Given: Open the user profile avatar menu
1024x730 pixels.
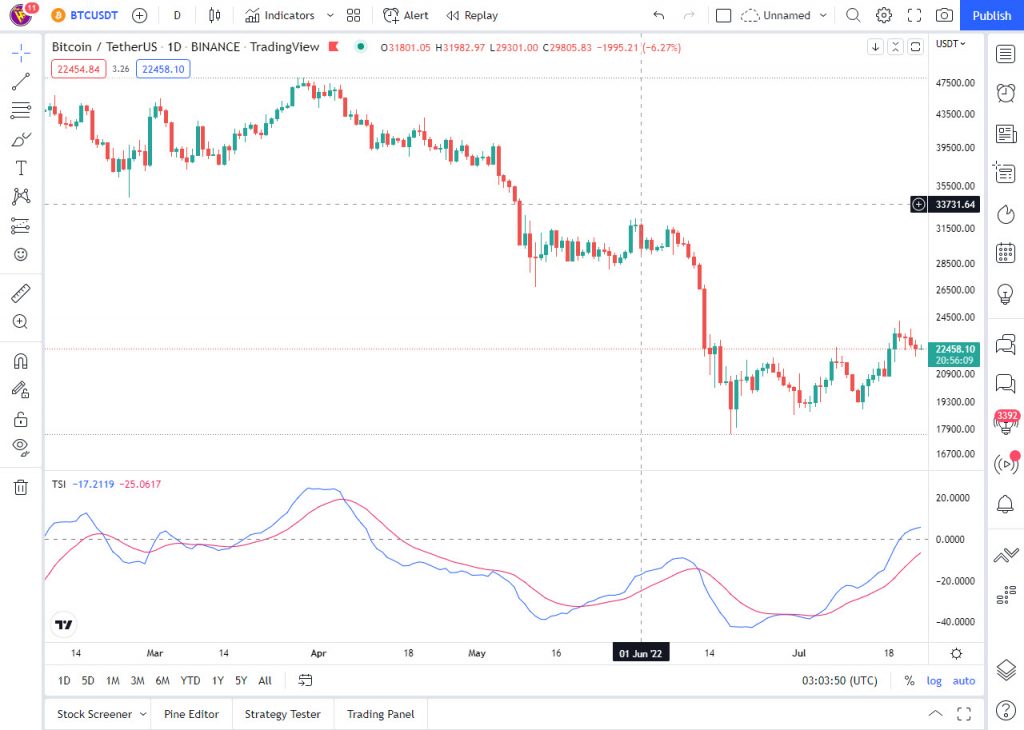Looking at the screenshot, I should point(21,14).
